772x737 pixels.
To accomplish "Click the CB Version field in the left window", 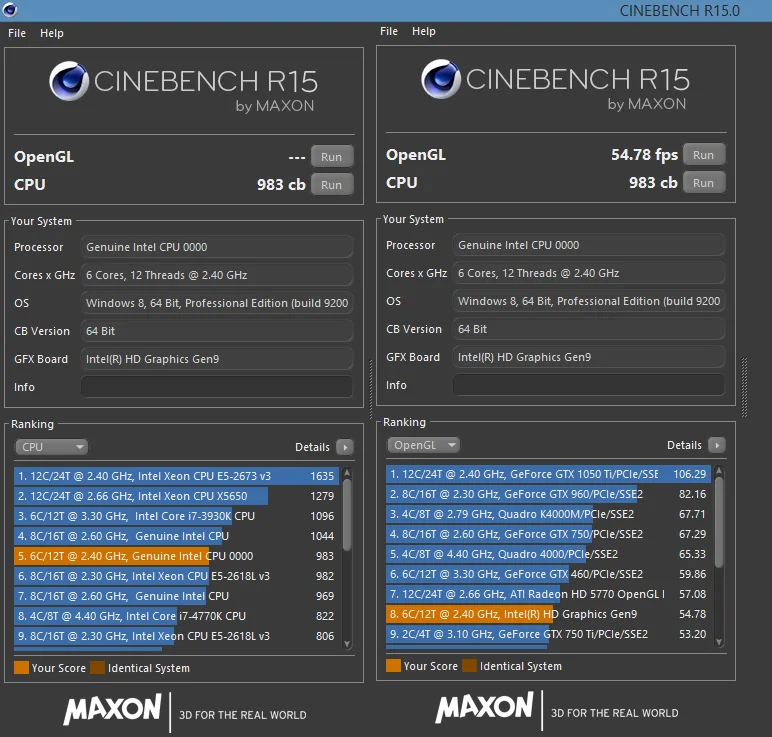I will 217,331.
